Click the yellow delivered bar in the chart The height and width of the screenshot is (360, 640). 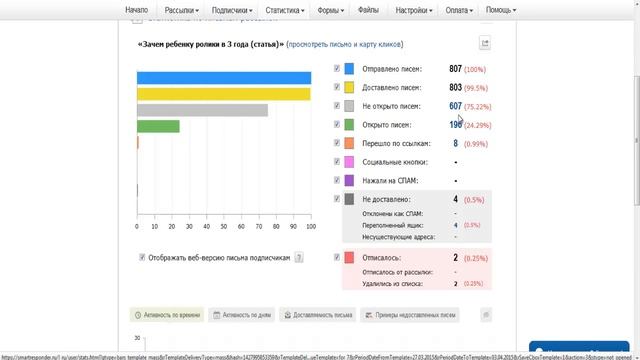[224, 94]
